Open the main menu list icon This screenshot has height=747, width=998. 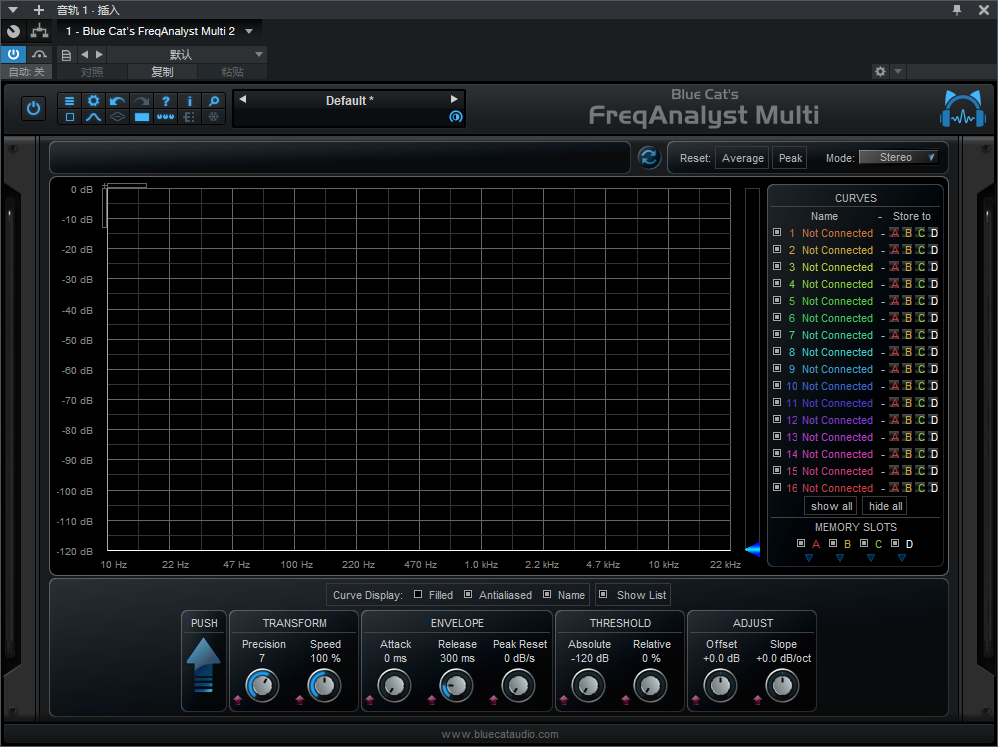(x=69, y=101)
